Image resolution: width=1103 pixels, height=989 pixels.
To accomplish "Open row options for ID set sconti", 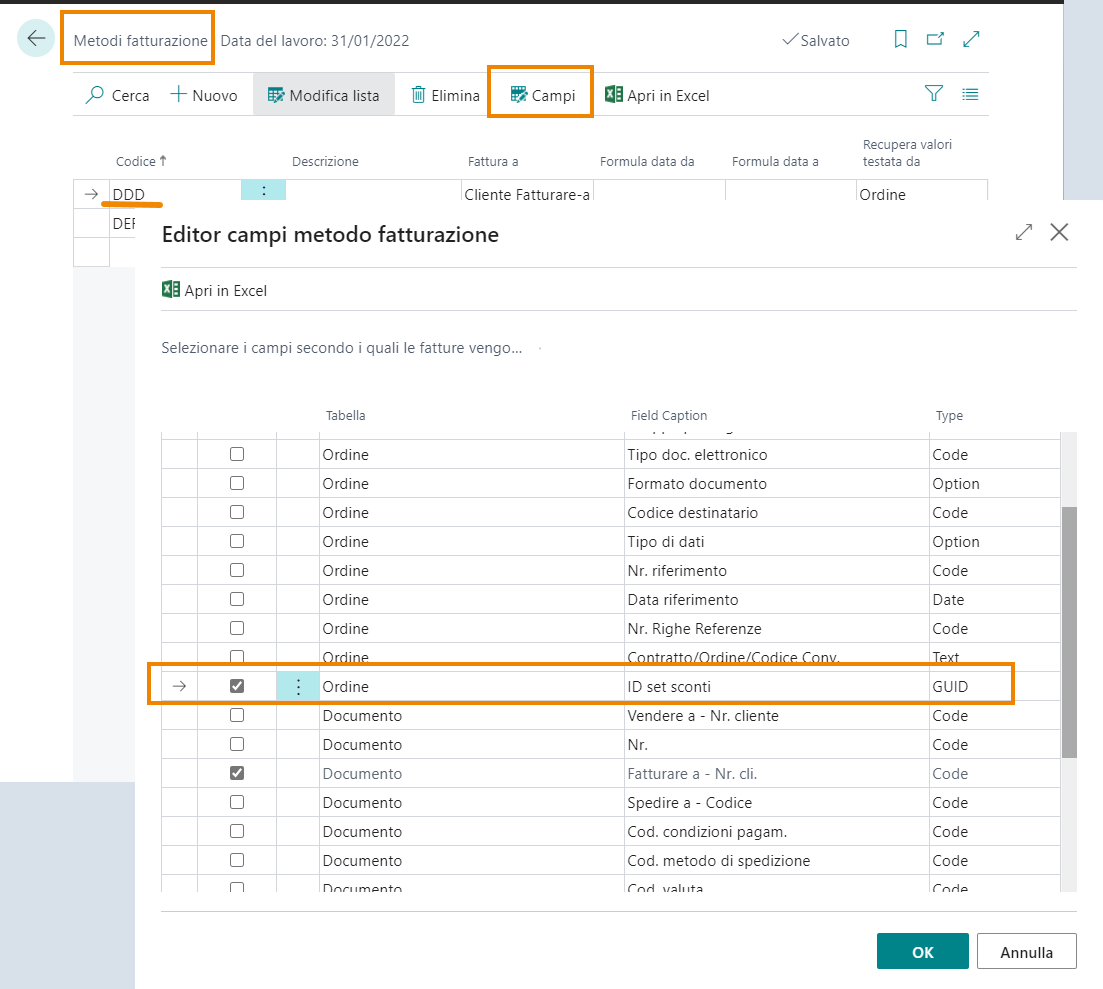I will click(298, 686).
